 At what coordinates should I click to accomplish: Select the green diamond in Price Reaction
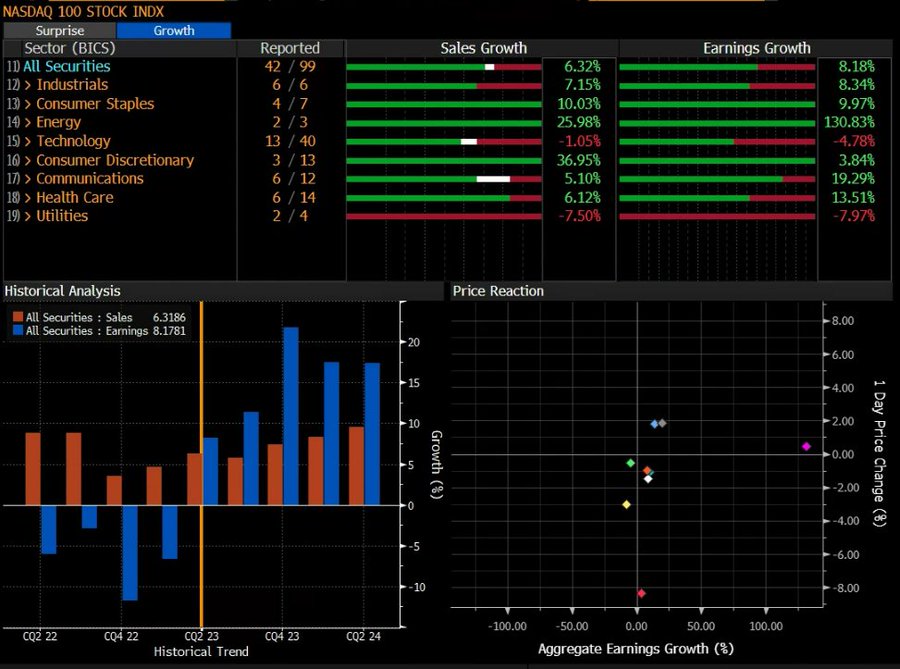click(630, 463)
